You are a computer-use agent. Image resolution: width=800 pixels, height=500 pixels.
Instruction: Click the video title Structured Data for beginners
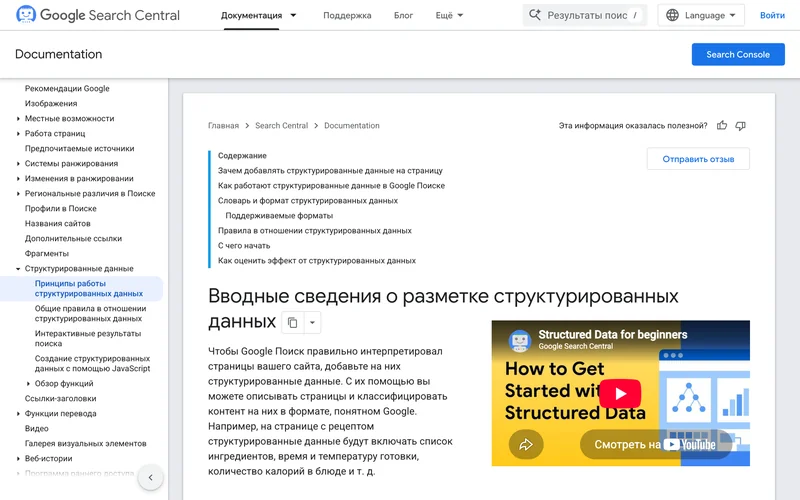(612, 335)
